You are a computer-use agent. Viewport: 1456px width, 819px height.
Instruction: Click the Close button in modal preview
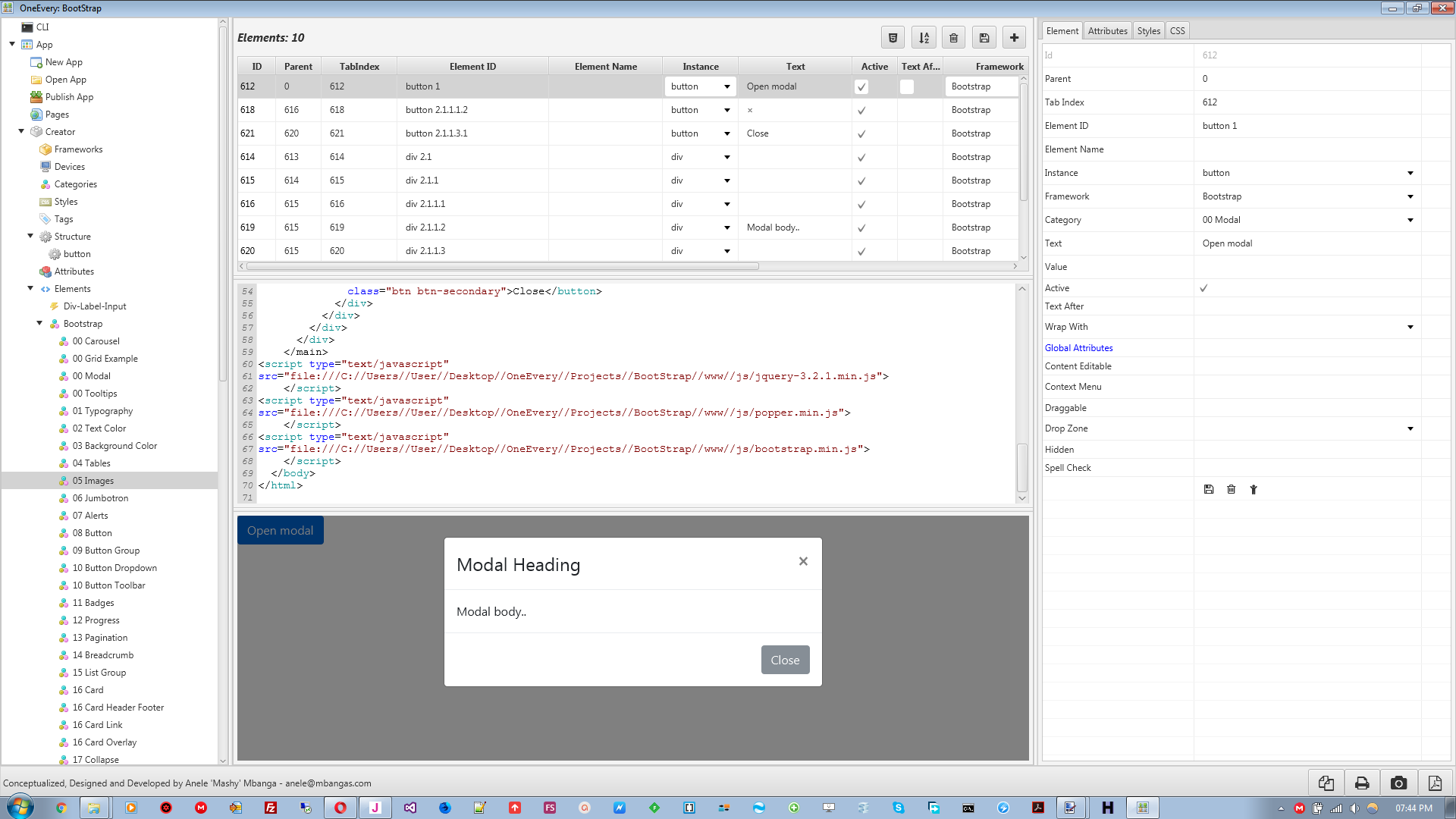785,660
